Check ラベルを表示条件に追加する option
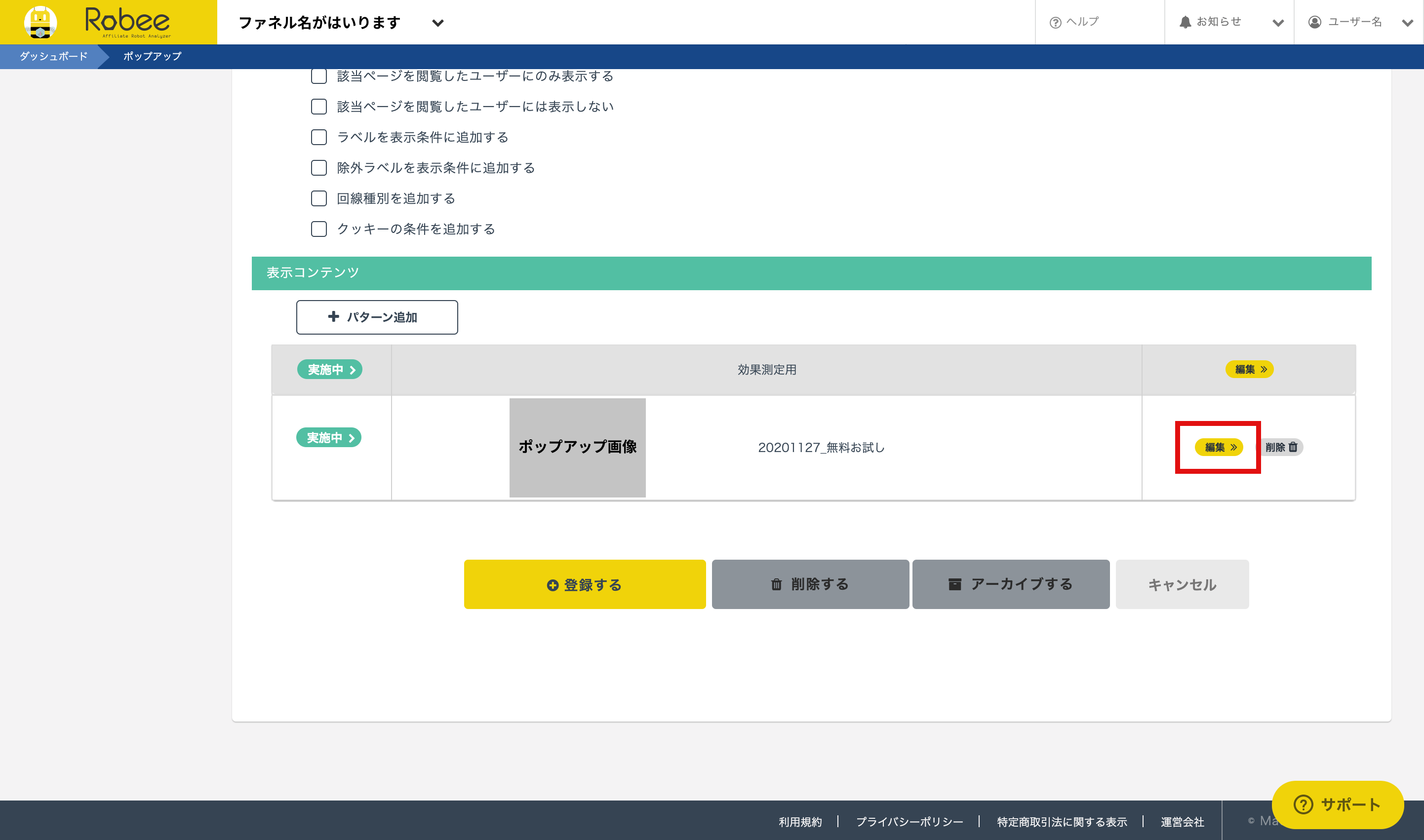This screenshot has width=1424, height=840. 319,137
